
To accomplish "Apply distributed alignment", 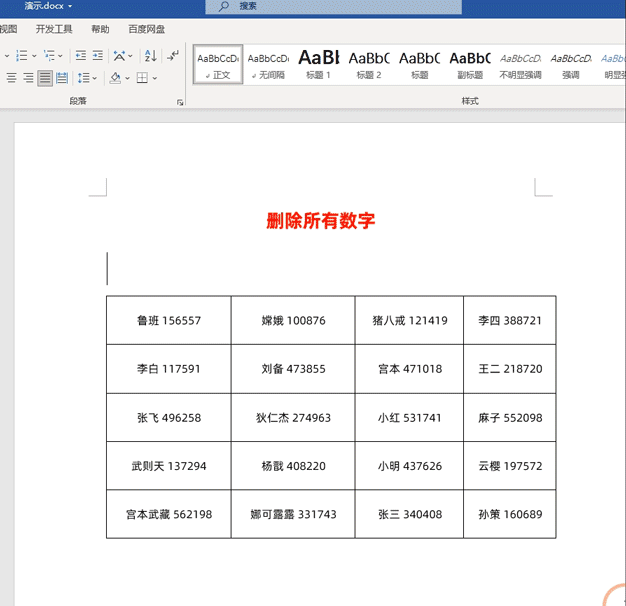I will [62, 78].
